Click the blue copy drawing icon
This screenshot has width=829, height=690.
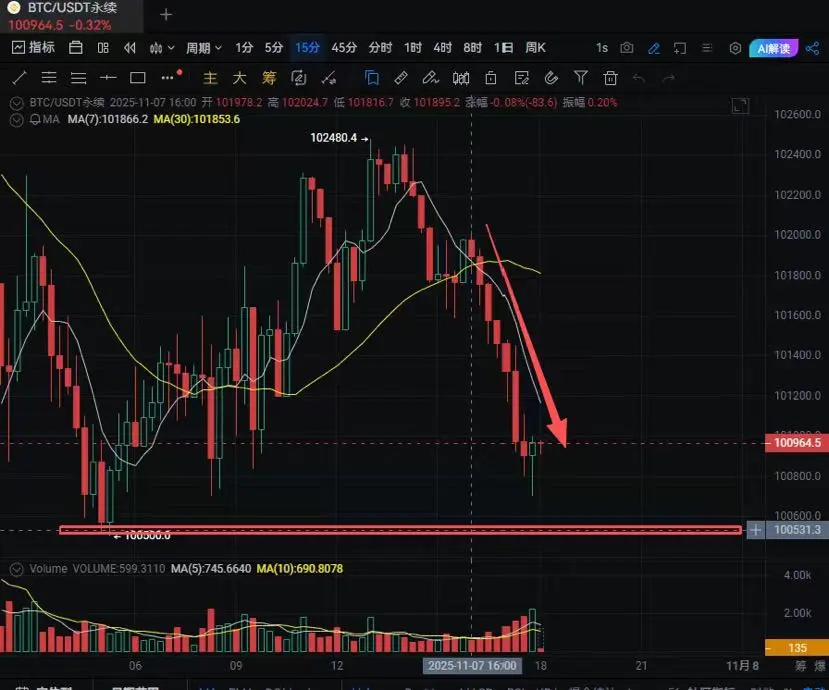point(372,78)
